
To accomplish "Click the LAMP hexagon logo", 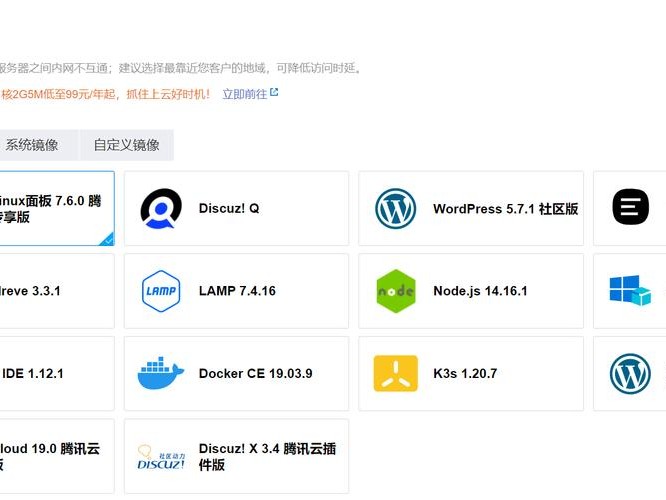I will pyautogui.click(x=161, y=291).
